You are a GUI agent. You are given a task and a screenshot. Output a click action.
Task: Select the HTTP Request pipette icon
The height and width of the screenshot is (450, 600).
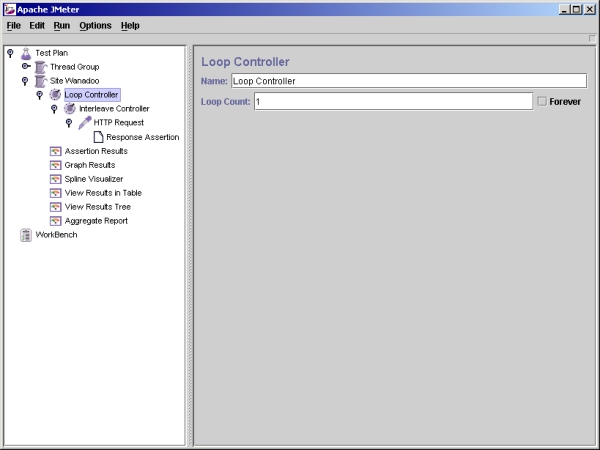click(x=85, y=123)
